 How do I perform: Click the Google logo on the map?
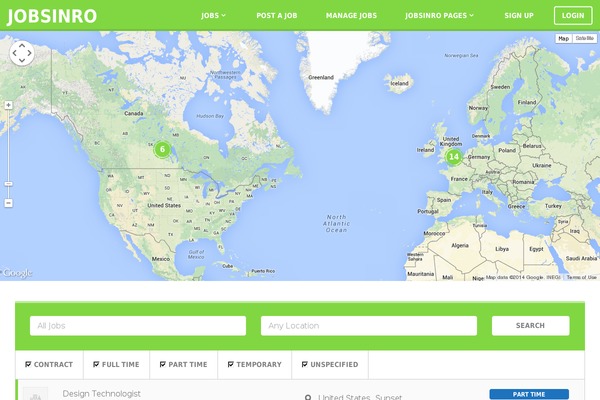pyautogui.click(x=17, y=273)
